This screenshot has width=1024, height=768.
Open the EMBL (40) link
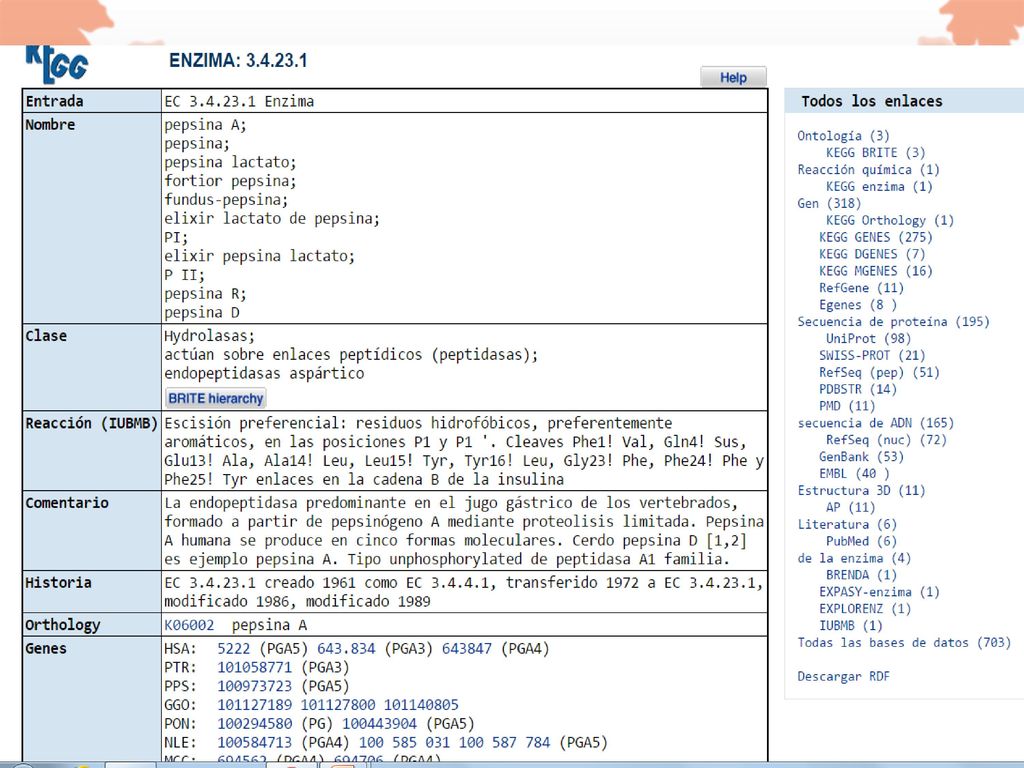coord(854,474)
